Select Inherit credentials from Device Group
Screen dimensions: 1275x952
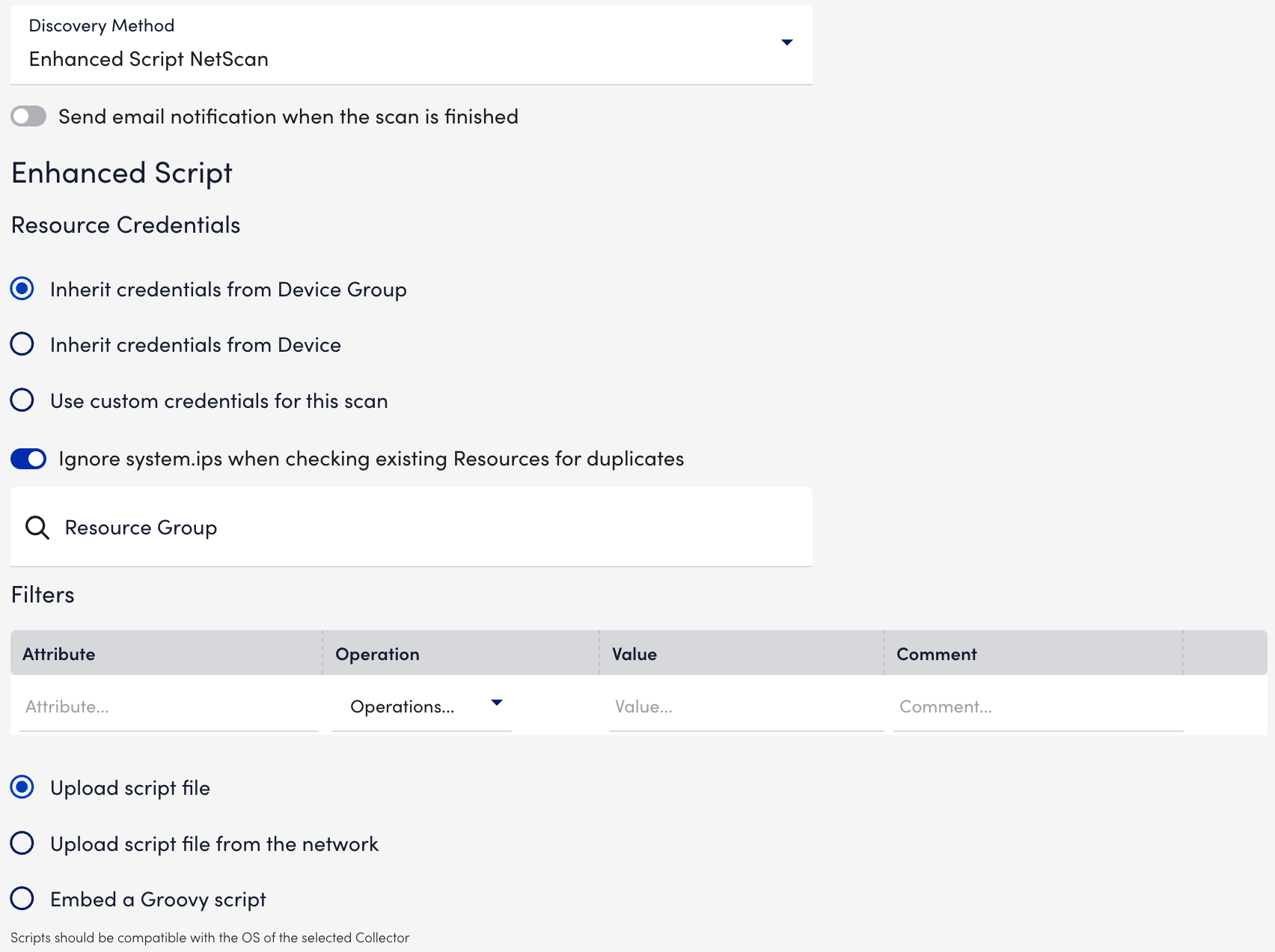[22, 288]
